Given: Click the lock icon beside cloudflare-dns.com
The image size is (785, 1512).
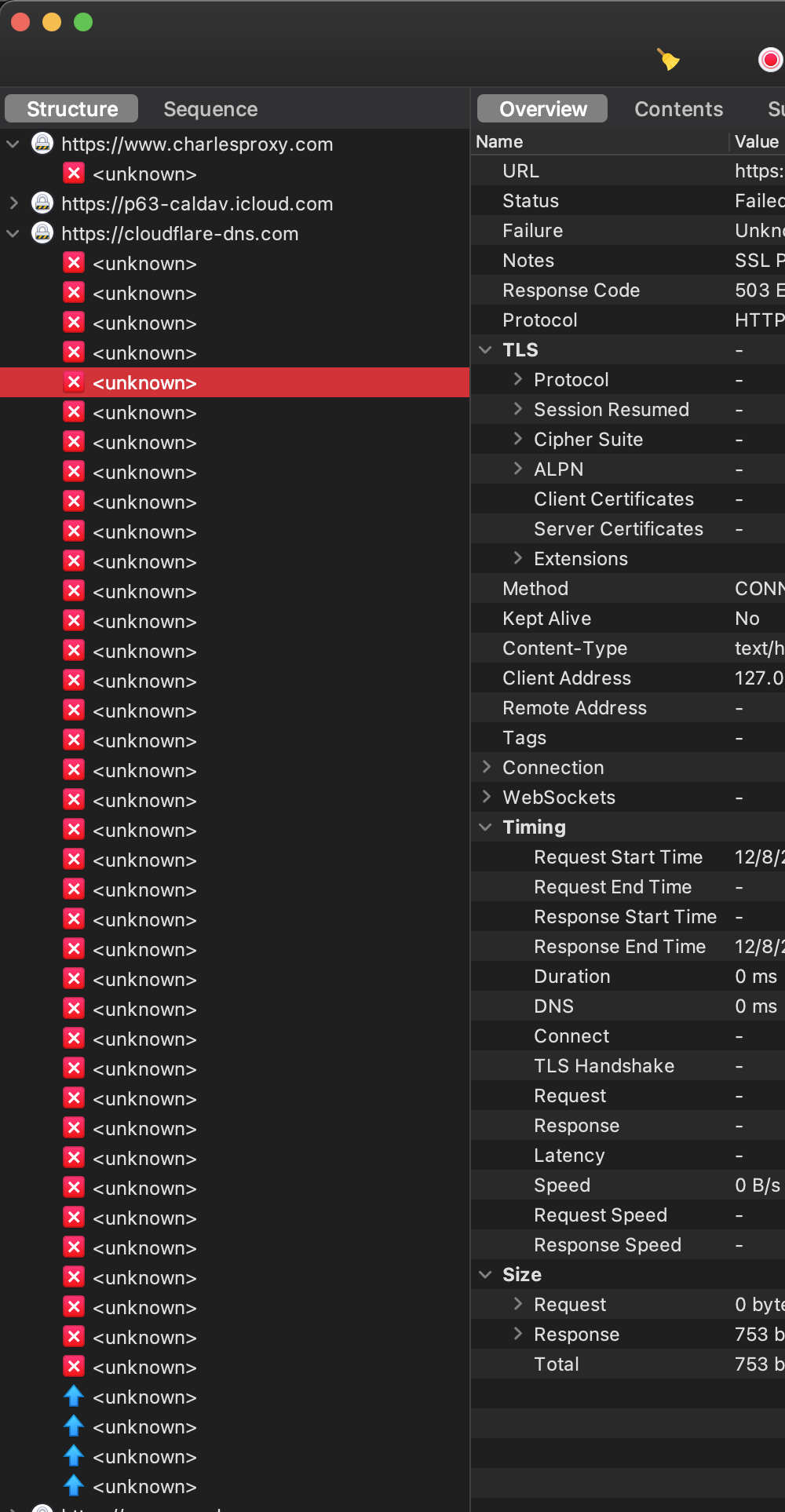Looking at the screenshot, I should (42, 233).
